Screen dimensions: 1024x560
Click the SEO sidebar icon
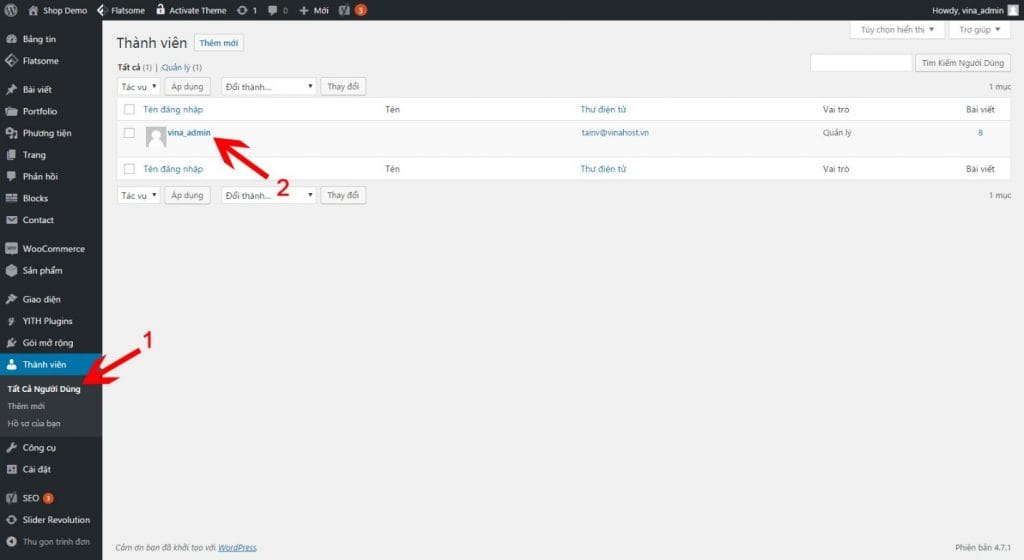tap(11, 498)
